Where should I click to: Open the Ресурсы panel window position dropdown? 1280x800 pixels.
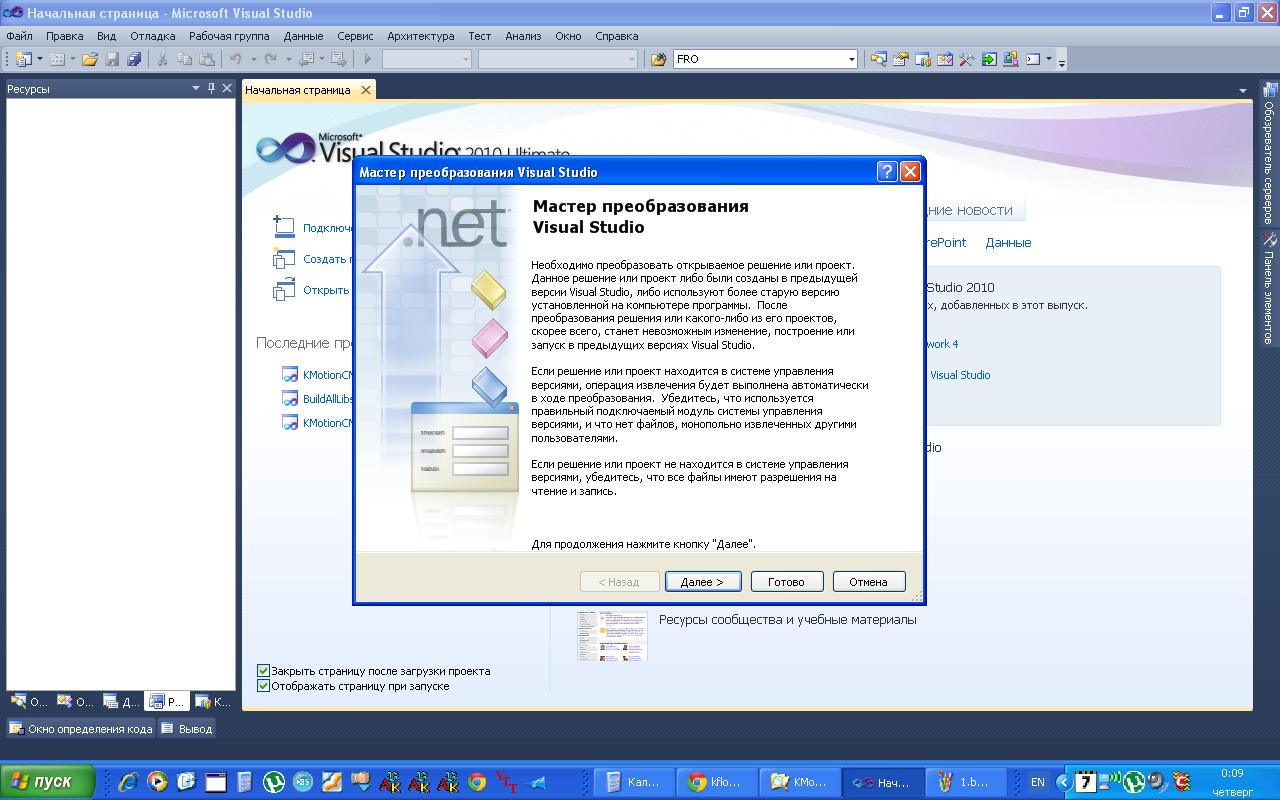196,89
